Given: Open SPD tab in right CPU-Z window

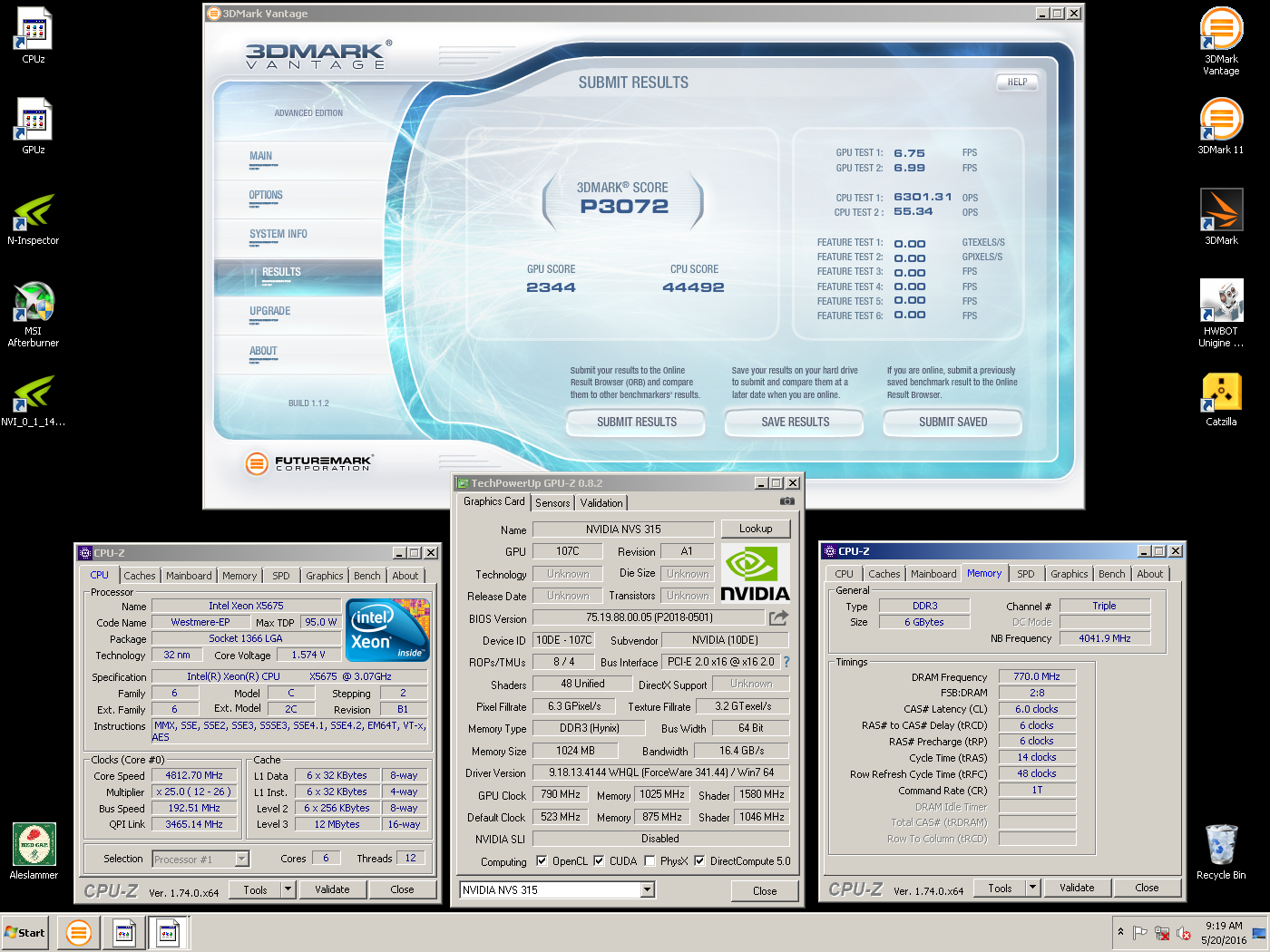Looking at the screenshot, I should tap(1026, 574).
